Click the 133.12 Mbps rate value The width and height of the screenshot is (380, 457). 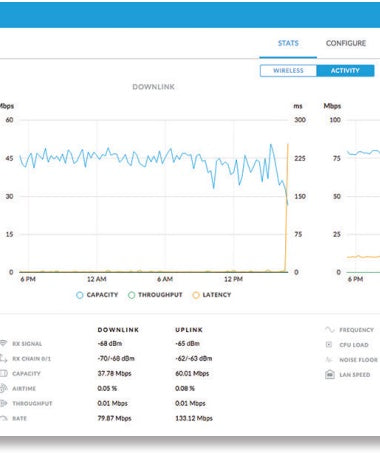pyautogui.click(x=194, y=418)
